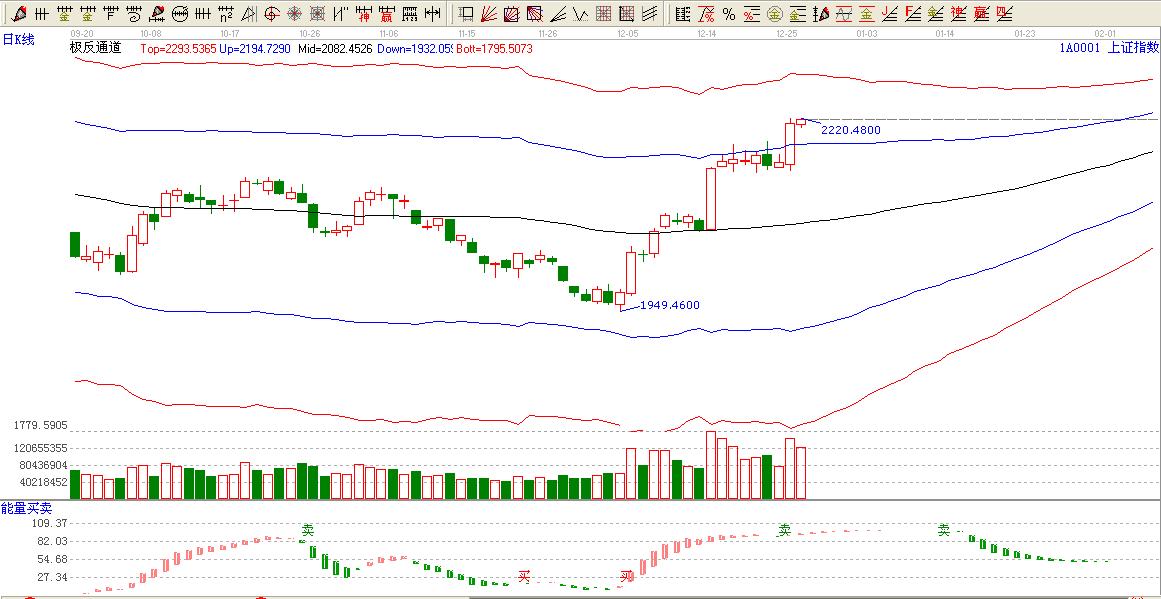Click the plain percent sign icon
Image resolution: width=1161 pixels, height=599 pixels.
[x=728, y=14]
